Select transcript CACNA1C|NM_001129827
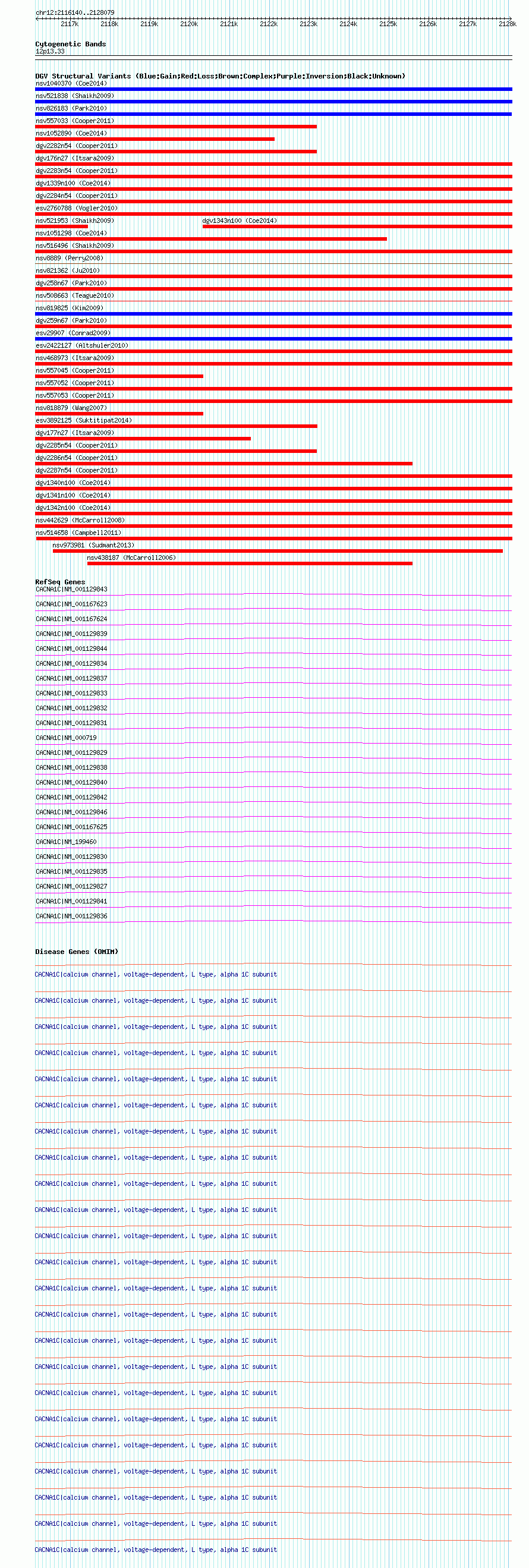Viewport: 529px width, 1568px height. coord(71,886)
